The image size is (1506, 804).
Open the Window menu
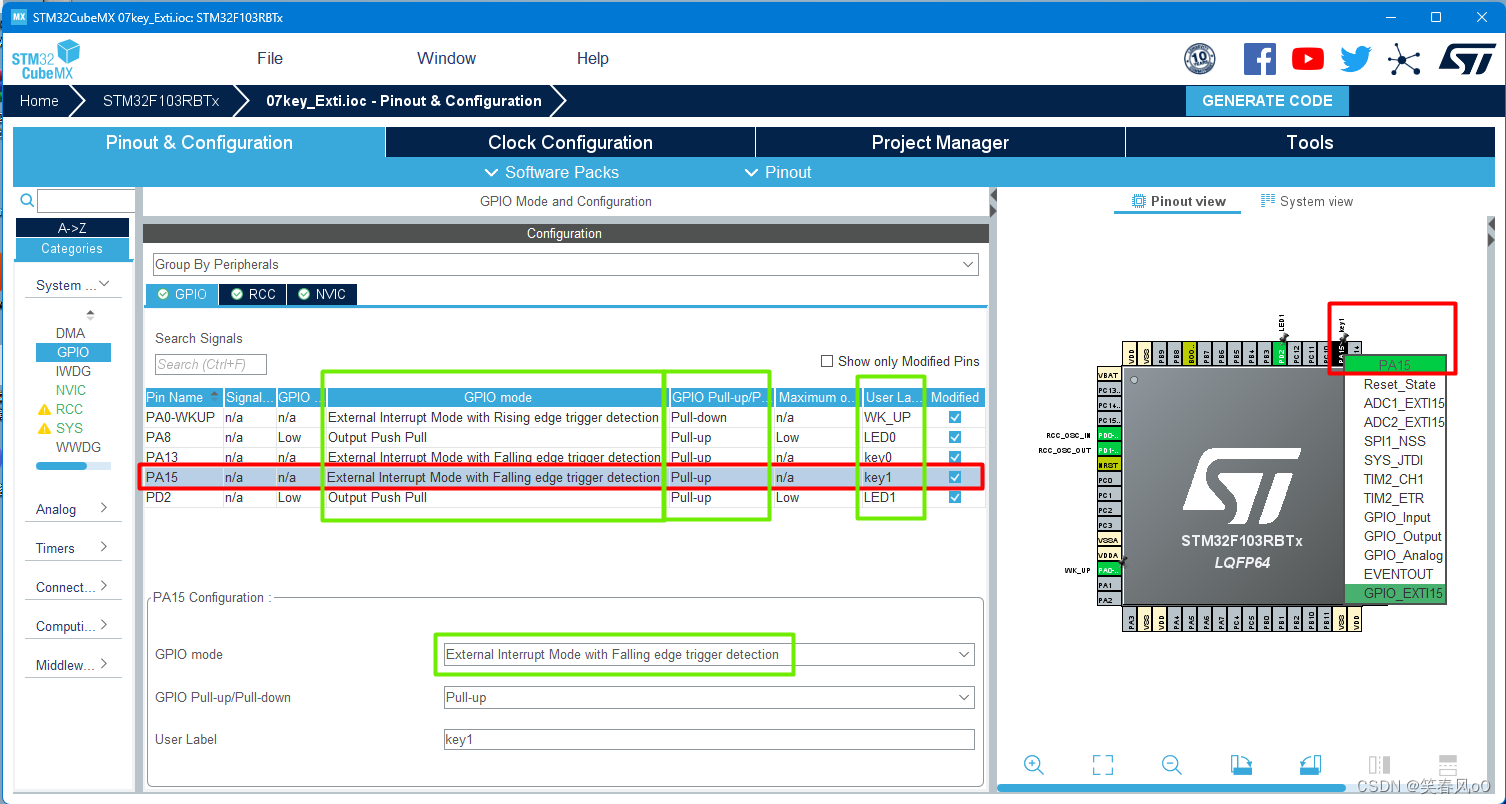pyautogui.click(x=446, y=58)
